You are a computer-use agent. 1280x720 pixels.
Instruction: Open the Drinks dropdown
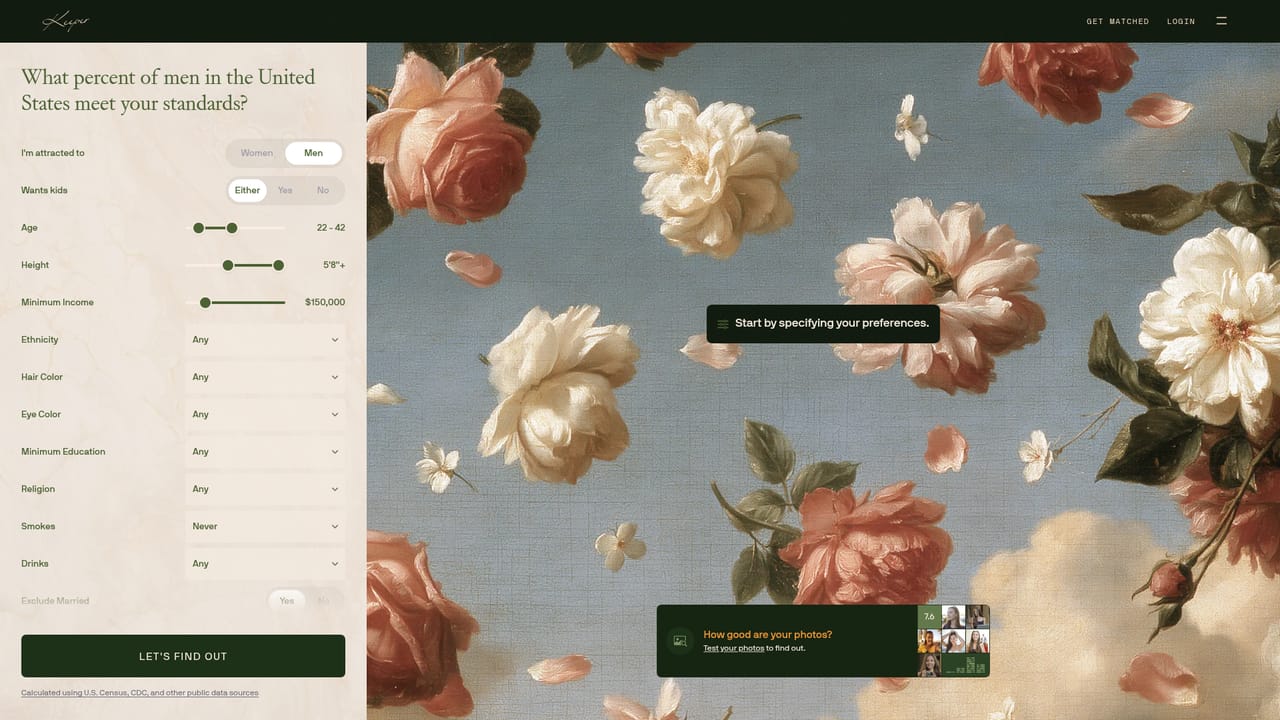click(x=265, y=564)
